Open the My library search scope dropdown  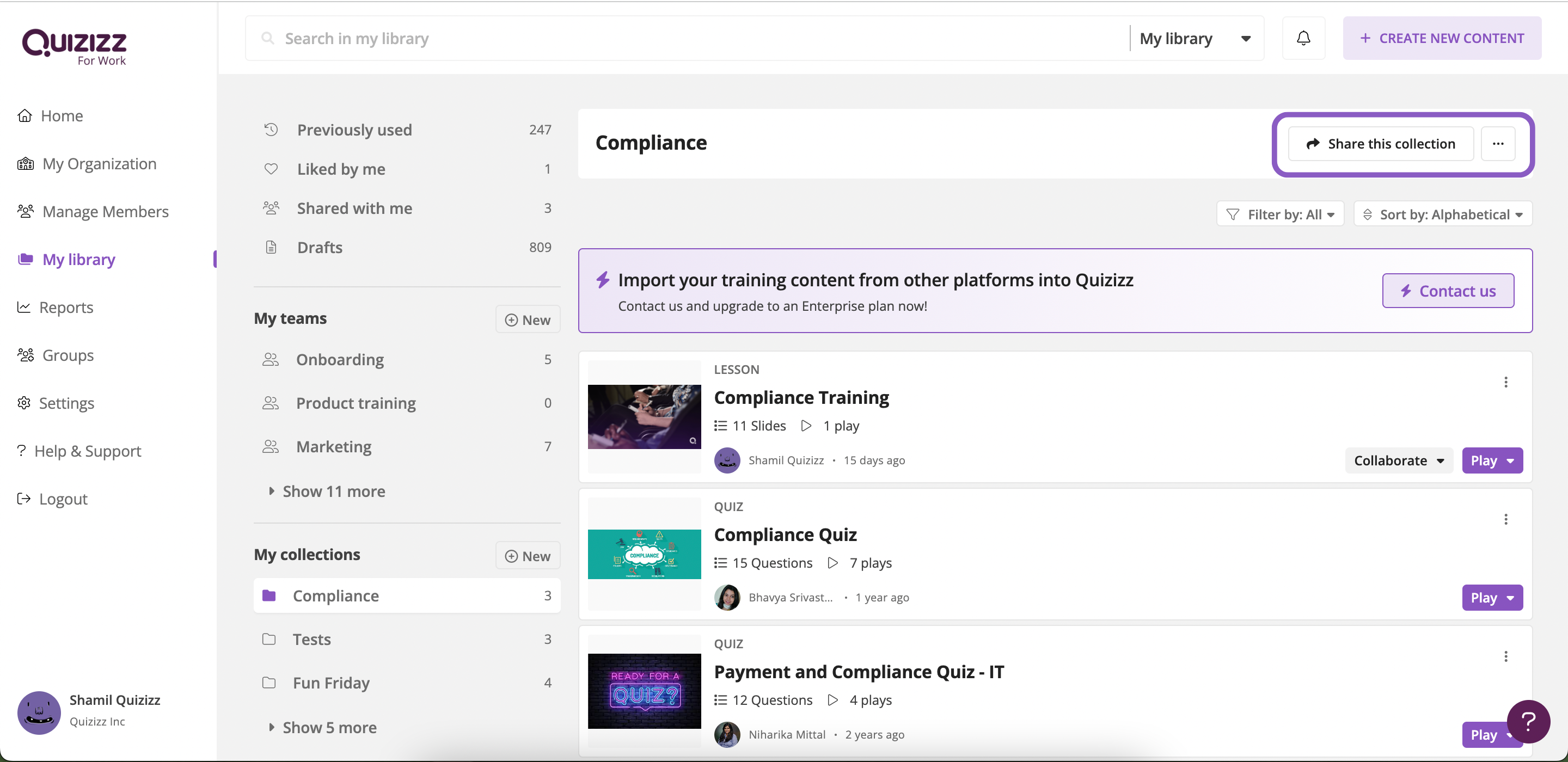[1196, 39]
